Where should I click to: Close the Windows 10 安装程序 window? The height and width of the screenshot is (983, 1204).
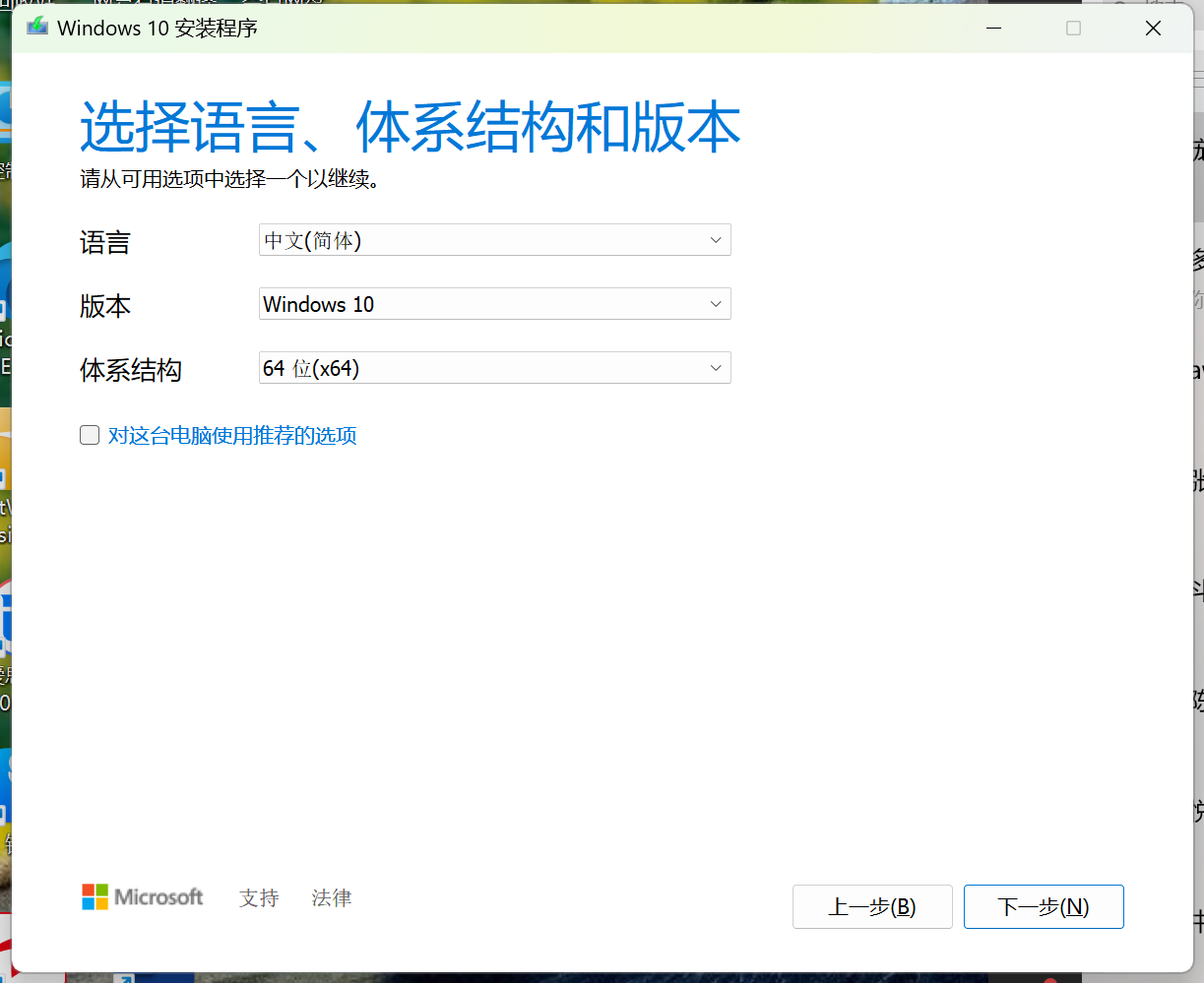pos(1153,29)
